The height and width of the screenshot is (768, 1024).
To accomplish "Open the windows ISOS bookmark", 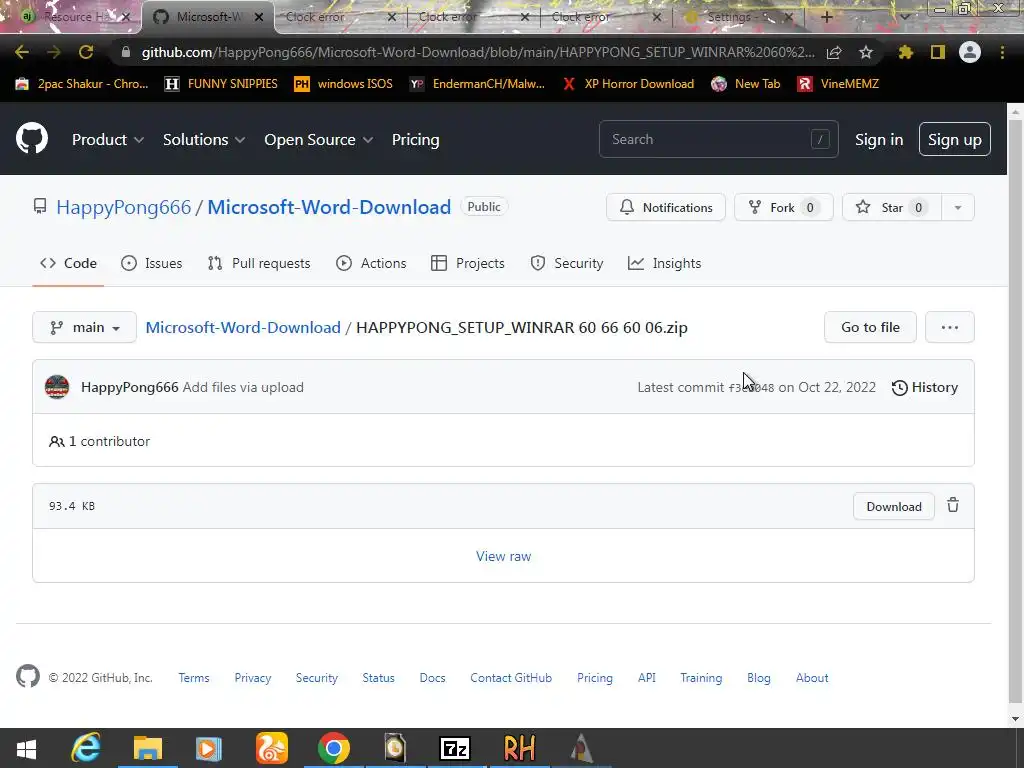I will (344, 84).
